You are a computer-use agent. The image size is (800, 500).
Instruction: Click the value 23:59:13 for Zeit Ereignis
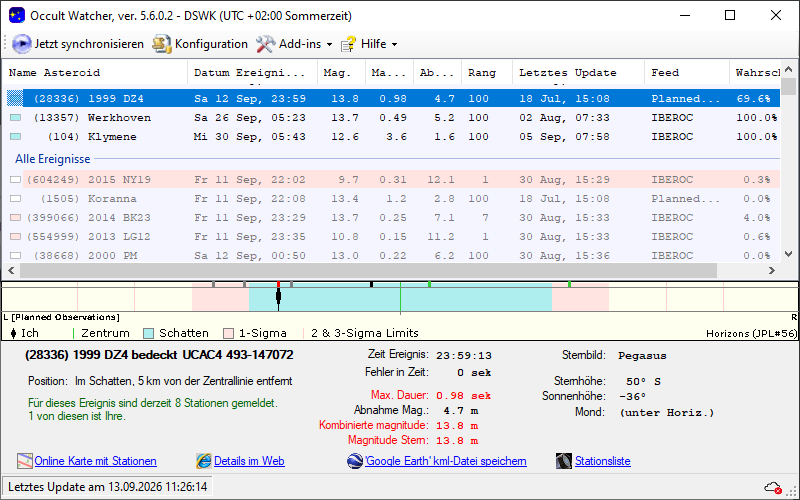pos(464,355)
